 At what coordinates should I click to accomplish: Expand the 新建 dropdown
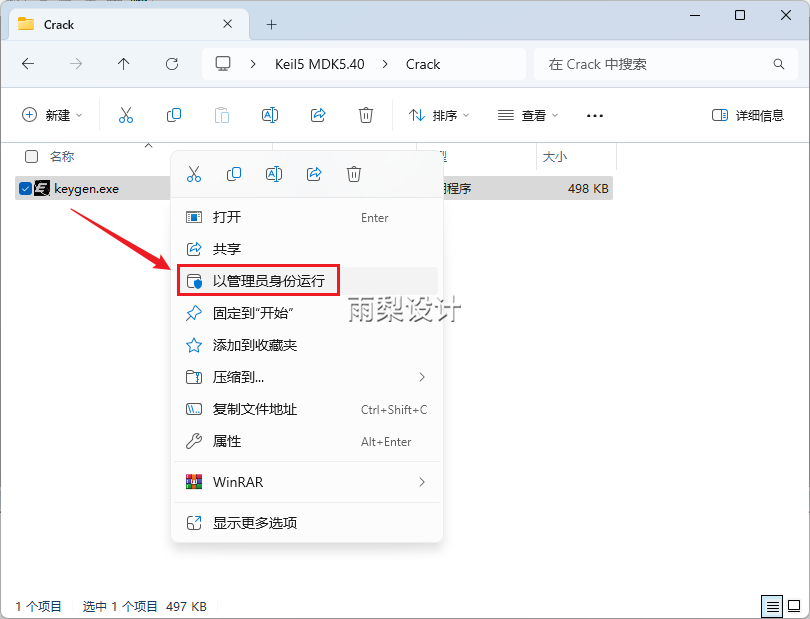click(52, 115)
